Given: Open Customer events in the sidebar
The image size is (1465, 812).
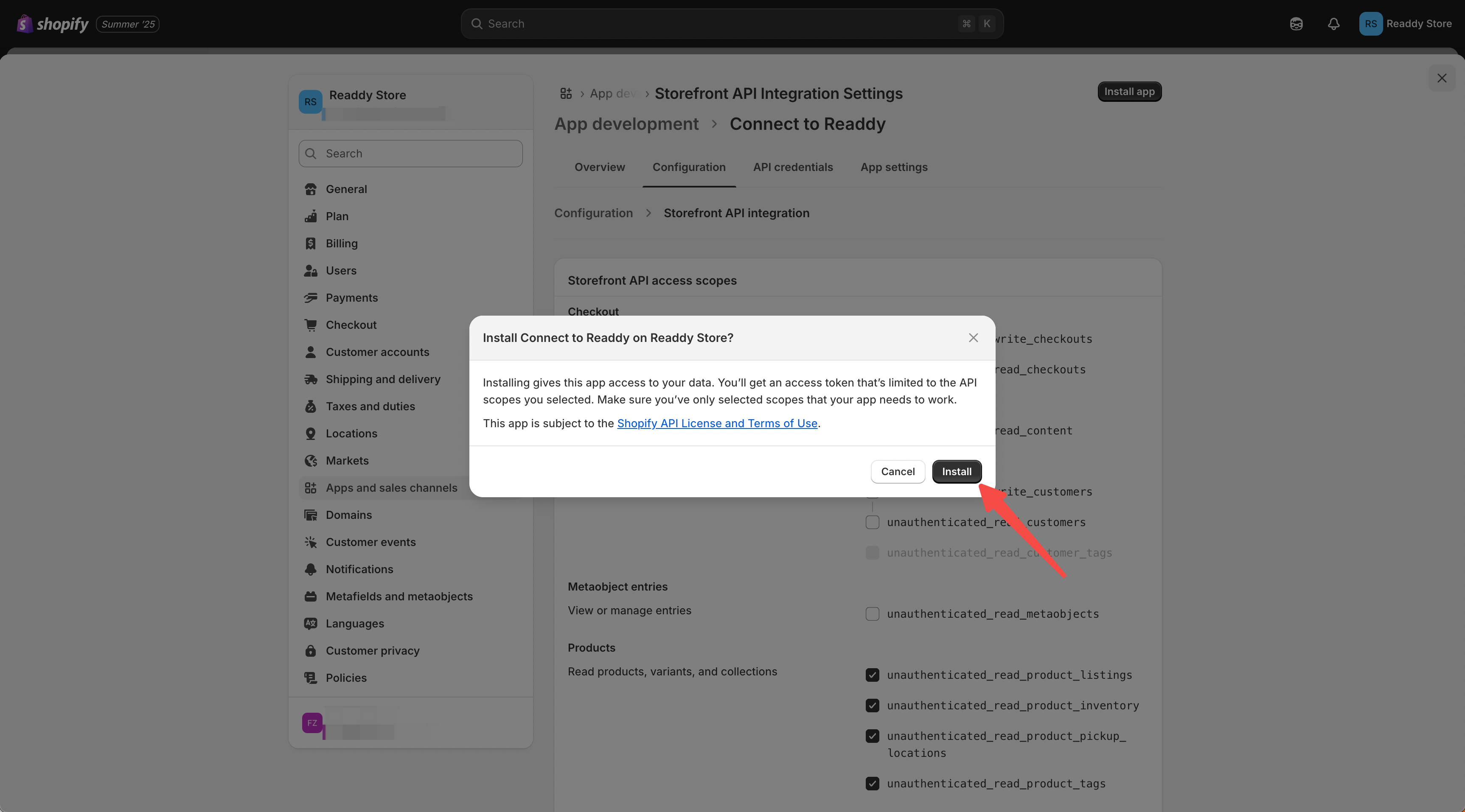Looking at the screenshot, I should pyautogui.click(x=370, y=542).
